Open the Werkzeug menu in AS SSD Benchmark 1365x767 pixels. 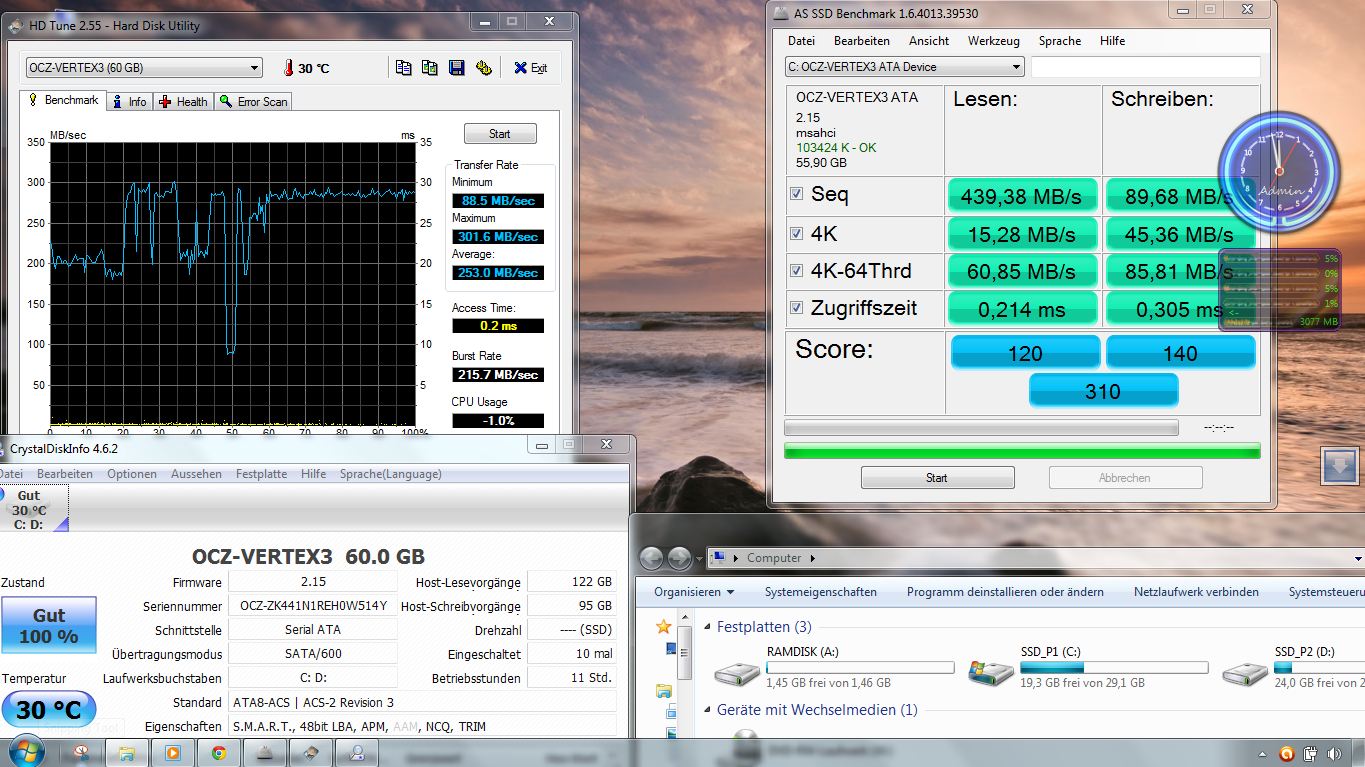993,41
